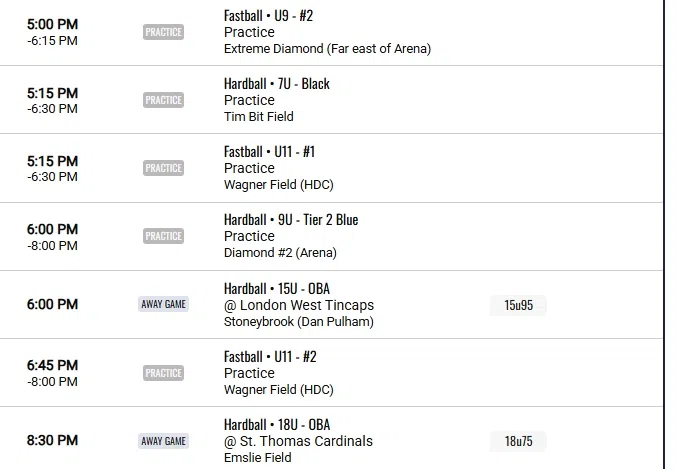Open the Tim Bit Field location
The width and height of the screenshot is (678, 469).
258,116
